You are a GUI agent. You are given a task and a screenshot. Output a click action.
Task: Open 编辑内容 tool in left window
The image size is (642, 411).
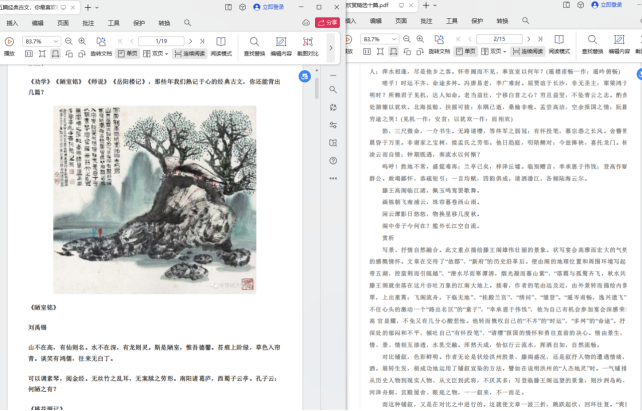[x=281, y=46]
